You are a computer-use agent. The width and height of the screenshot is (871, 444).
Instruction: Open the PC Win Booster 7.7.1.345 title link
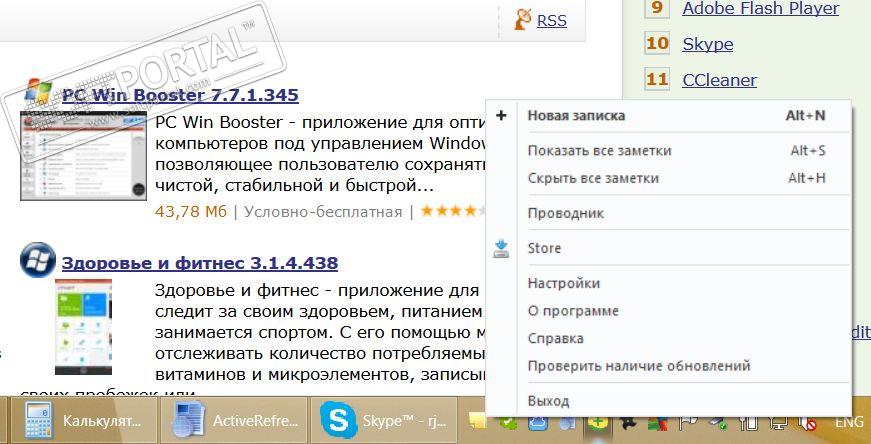(x=180, y=95)
